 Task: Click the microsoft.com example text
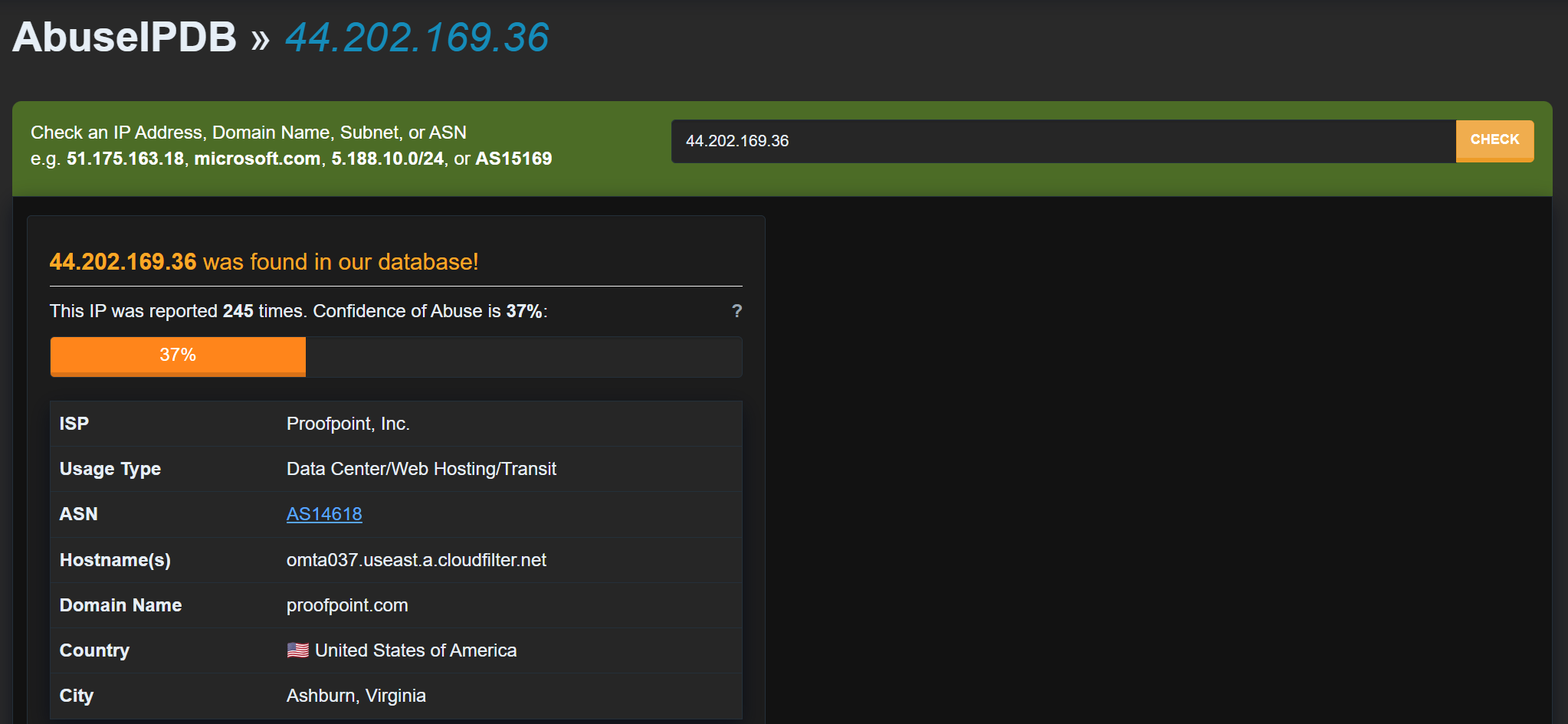pyautogui.click(x=257, y=159)
